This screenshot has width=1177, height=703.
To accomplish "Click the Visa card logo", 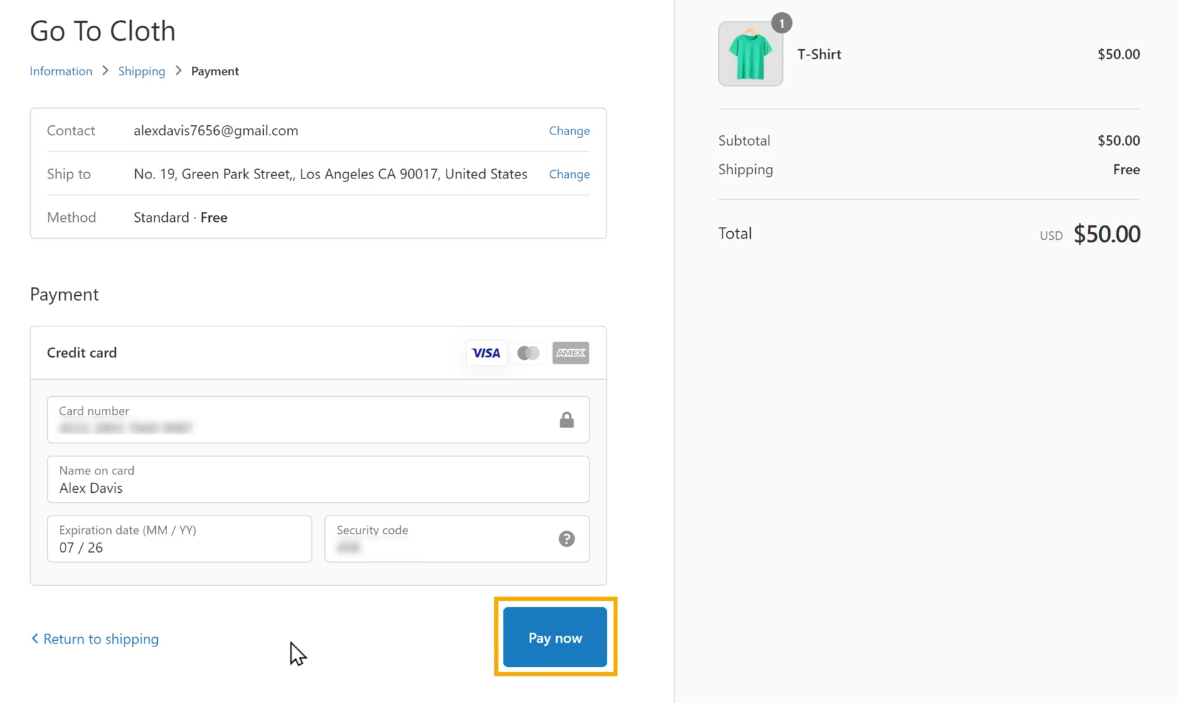I will (x=486, y=353).
